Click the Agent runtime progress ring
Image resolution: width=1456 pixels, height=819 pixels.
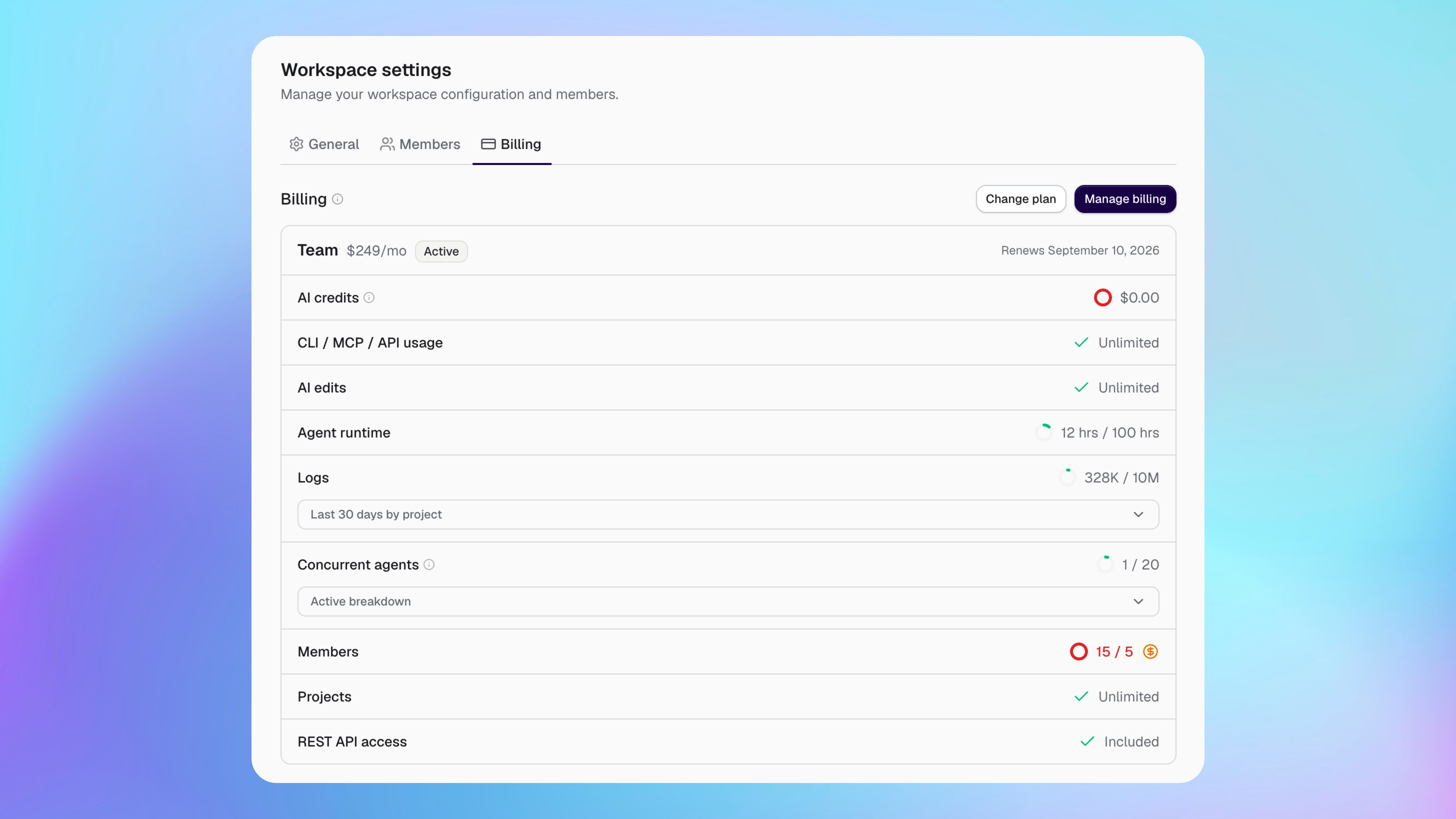1043,432
